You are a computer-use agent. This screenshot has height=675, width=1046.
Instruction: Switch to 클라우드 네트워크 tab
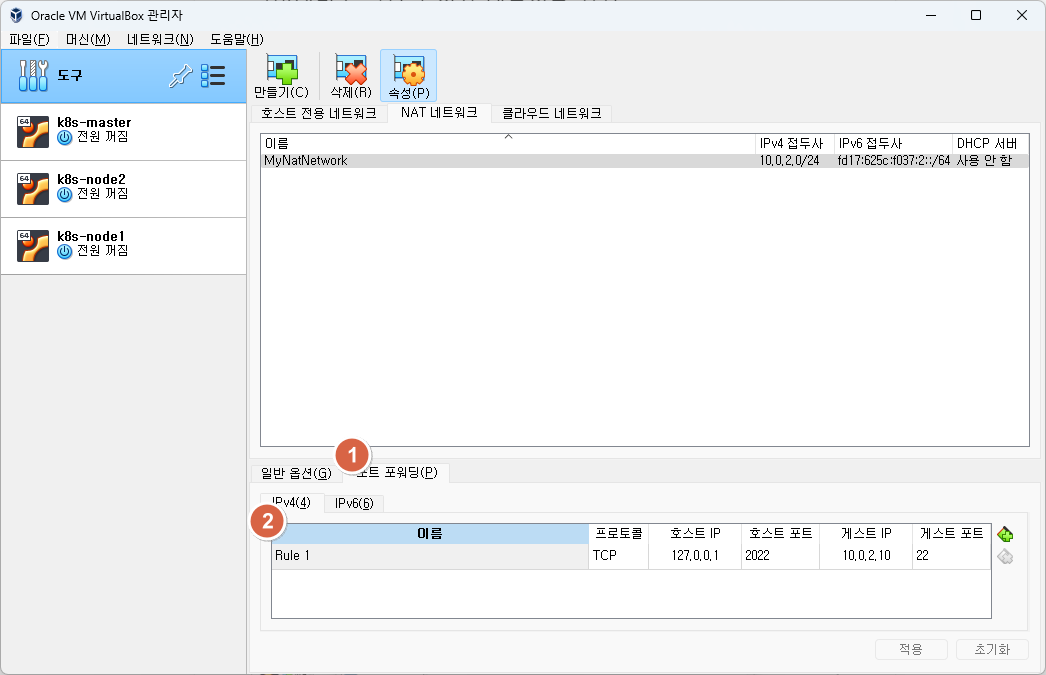552,113
